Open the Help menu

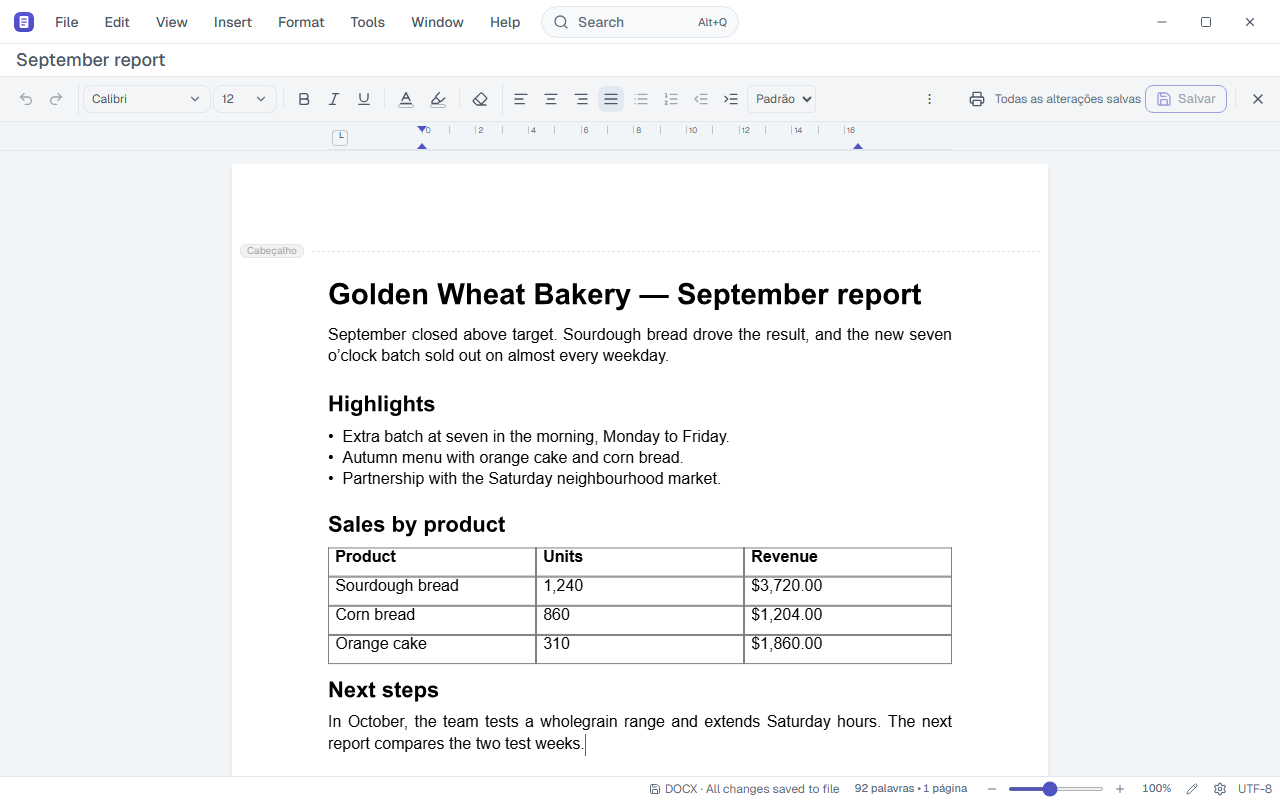pos(505,22)
